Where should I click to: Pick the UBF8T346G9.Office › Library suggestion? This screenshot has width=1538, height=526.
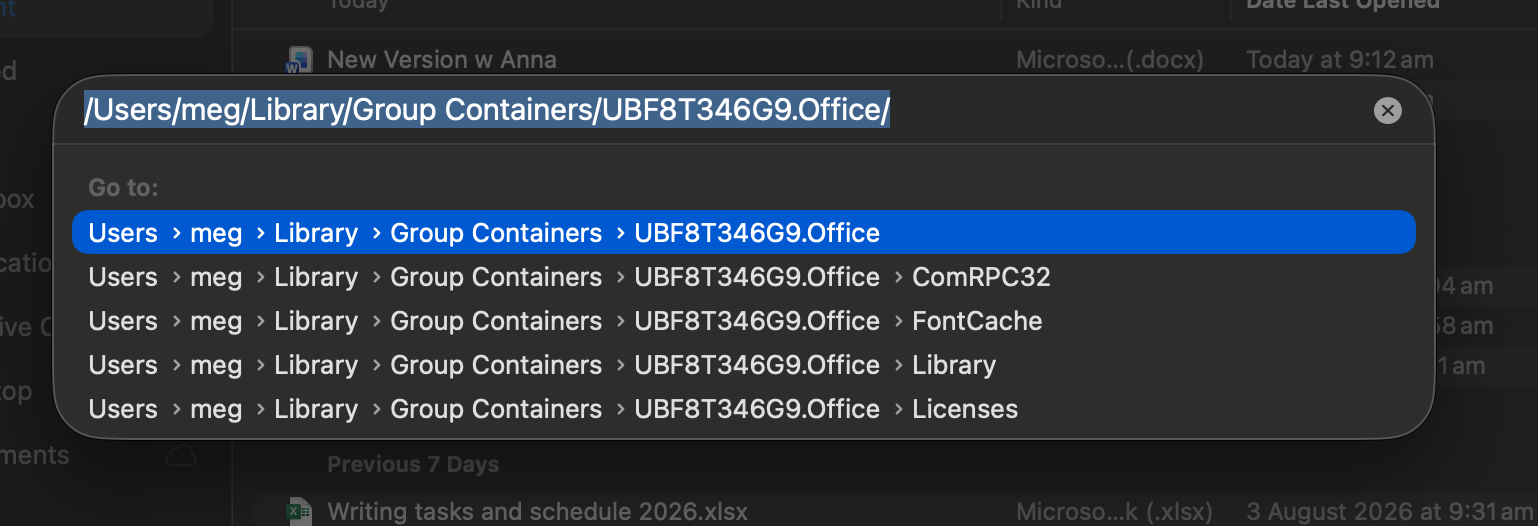(744, 365)
